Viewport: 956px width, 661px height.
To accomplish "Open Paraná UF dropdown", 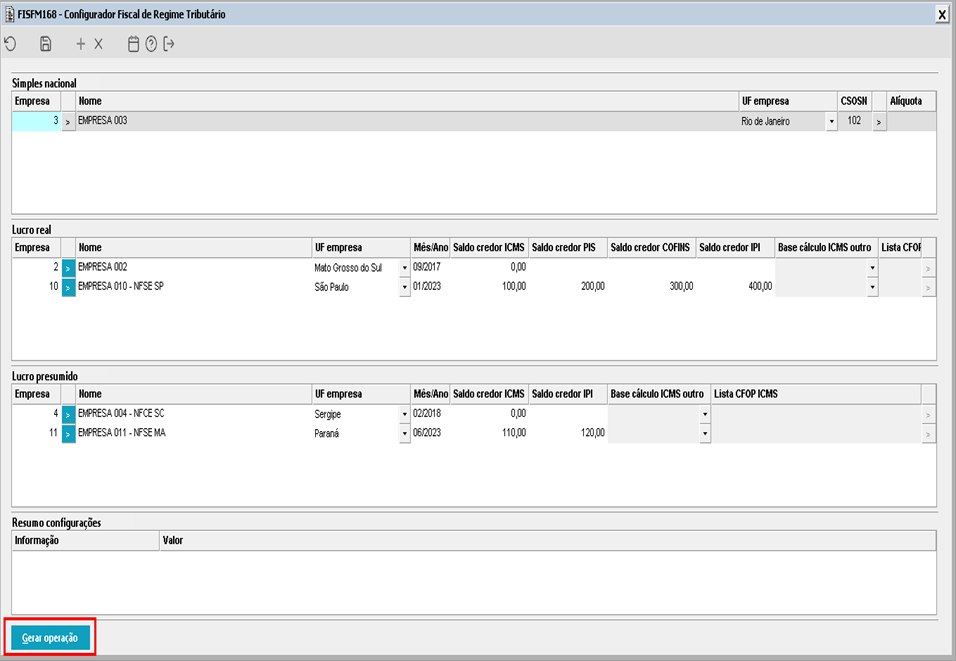I will click(404, 434).
